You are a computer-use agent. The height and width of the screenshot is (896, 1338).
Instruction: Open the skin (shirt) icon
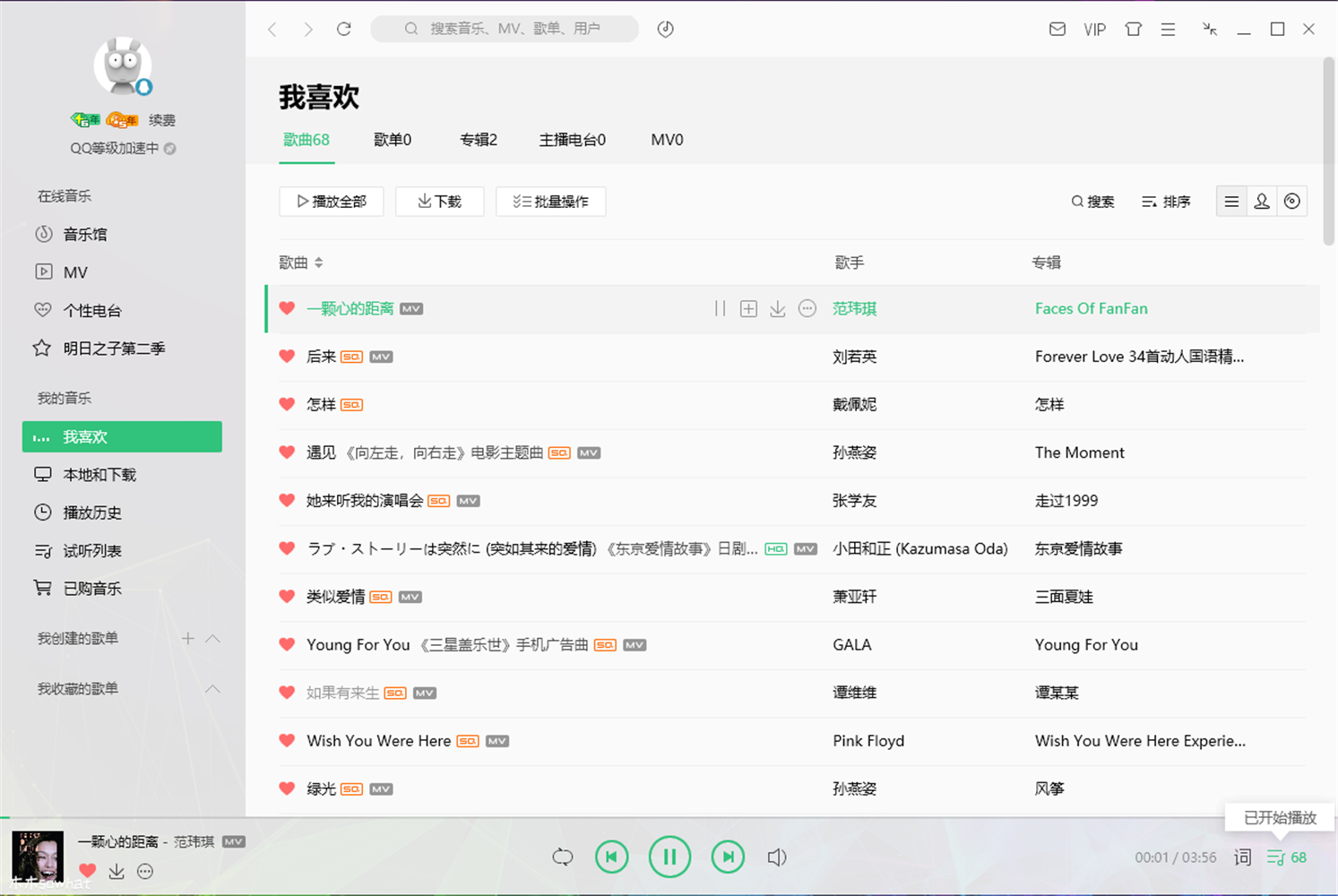click(1134, 30)
